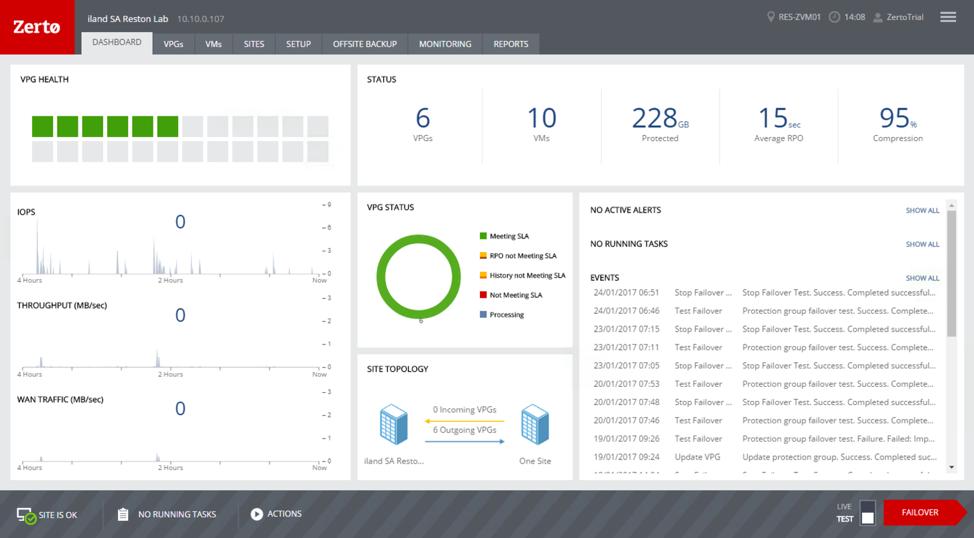
Task: Click the ZertoTrial username
Action: [905, 17]
